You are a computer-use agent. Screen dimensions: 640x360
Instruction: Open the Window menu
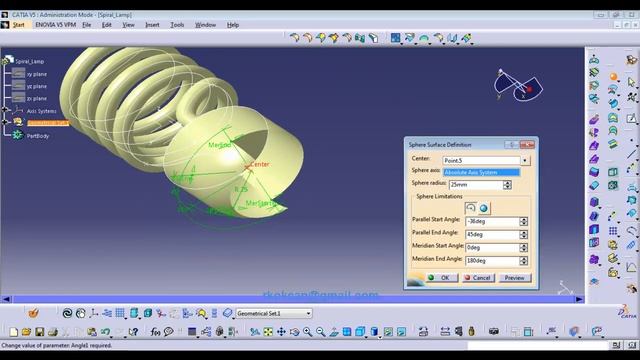(205, 25)
